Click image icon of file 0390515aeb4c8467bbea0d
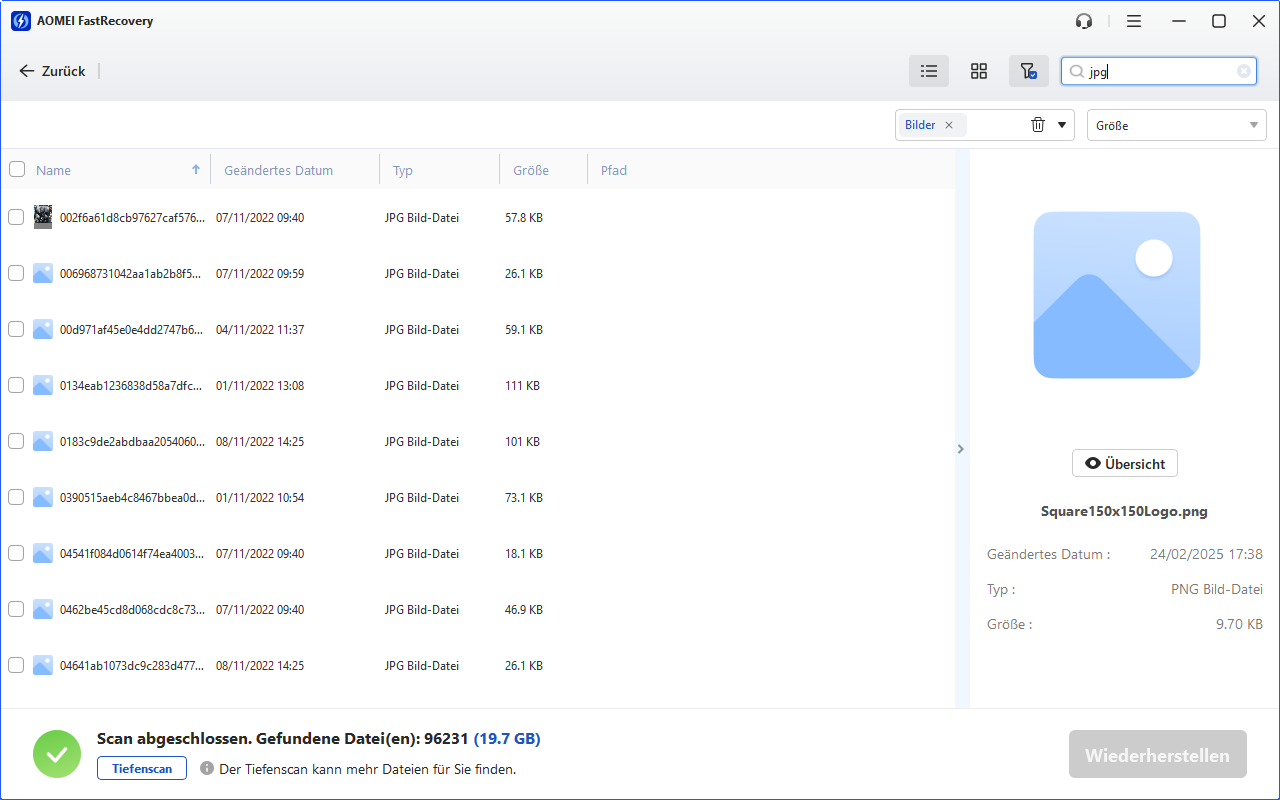 (43, 497)
